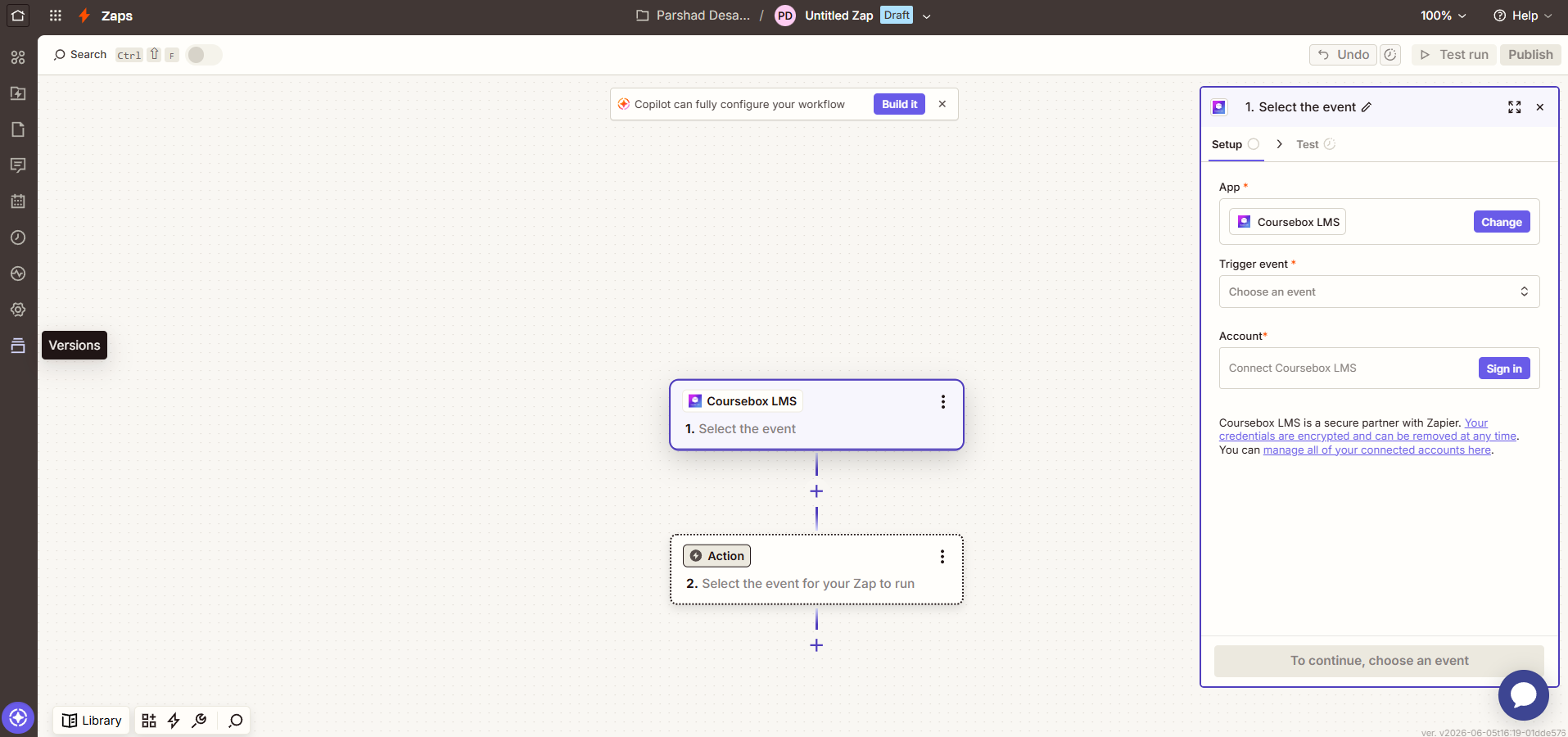Dismiss the Copilot banner
1568x737 pixels.
[942, 104]
